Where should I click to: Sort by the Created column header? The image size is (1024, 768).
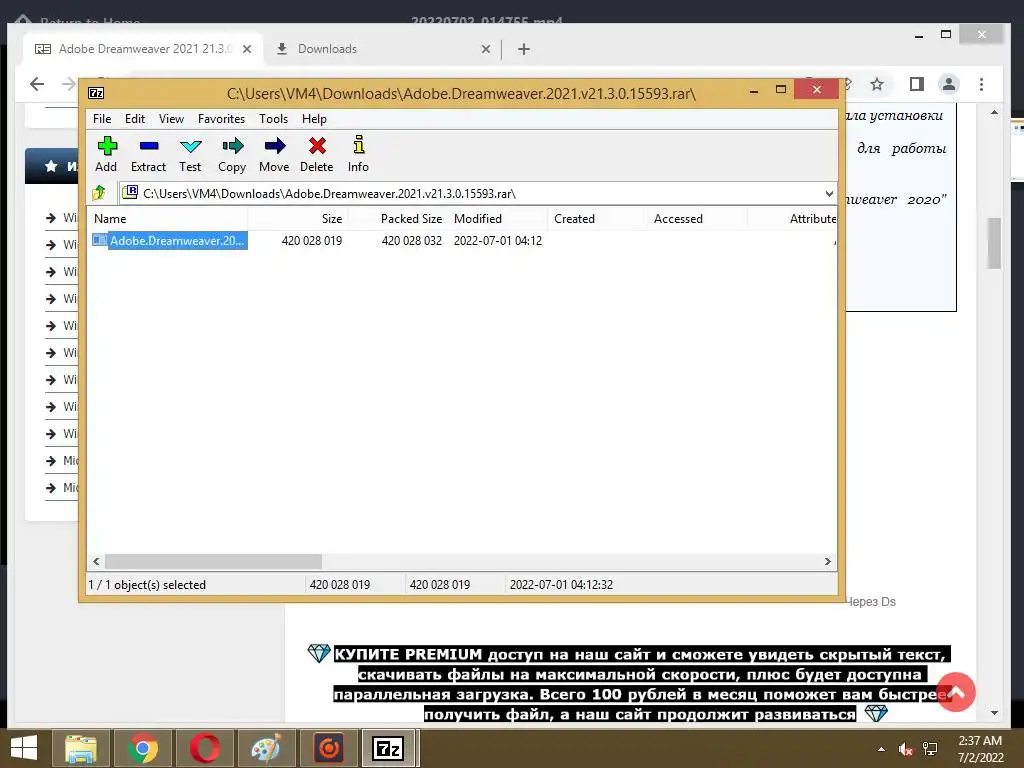tap(598, 219)
